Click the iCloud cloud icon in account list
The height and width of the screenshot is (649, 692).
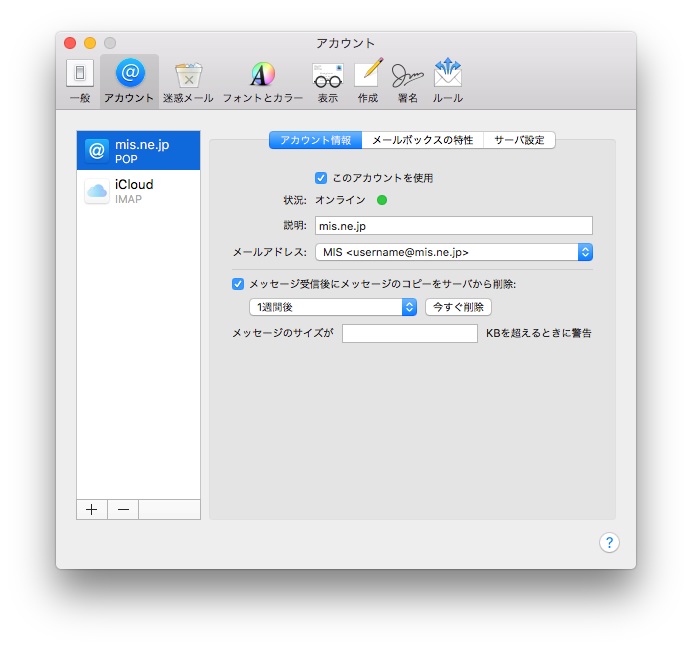pos(97,191)
